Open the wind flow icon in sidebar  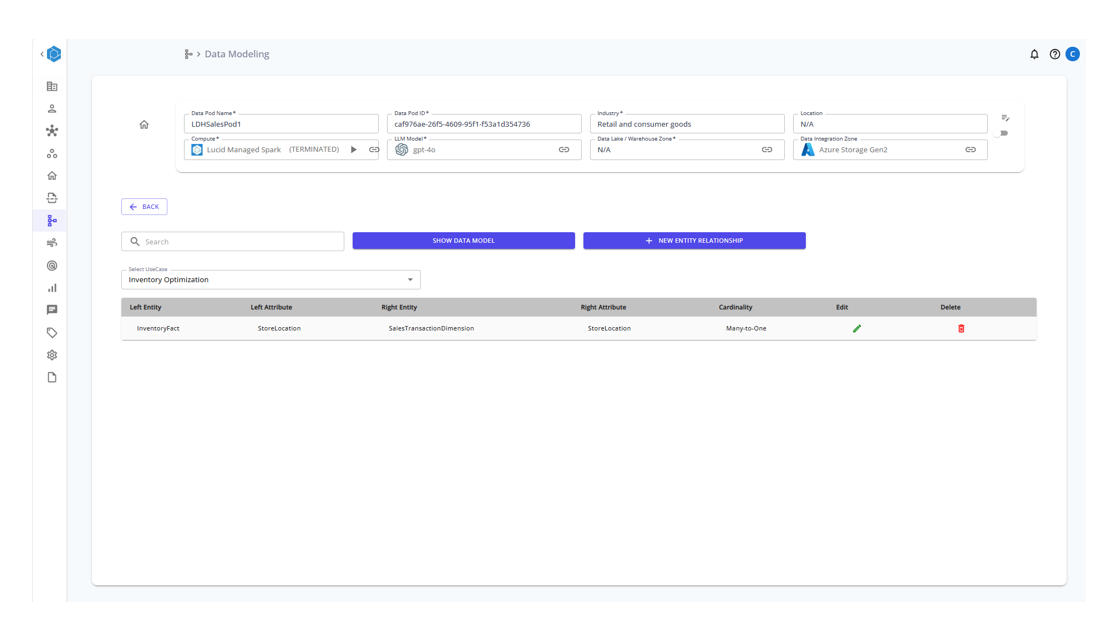(x=52, y=243)
